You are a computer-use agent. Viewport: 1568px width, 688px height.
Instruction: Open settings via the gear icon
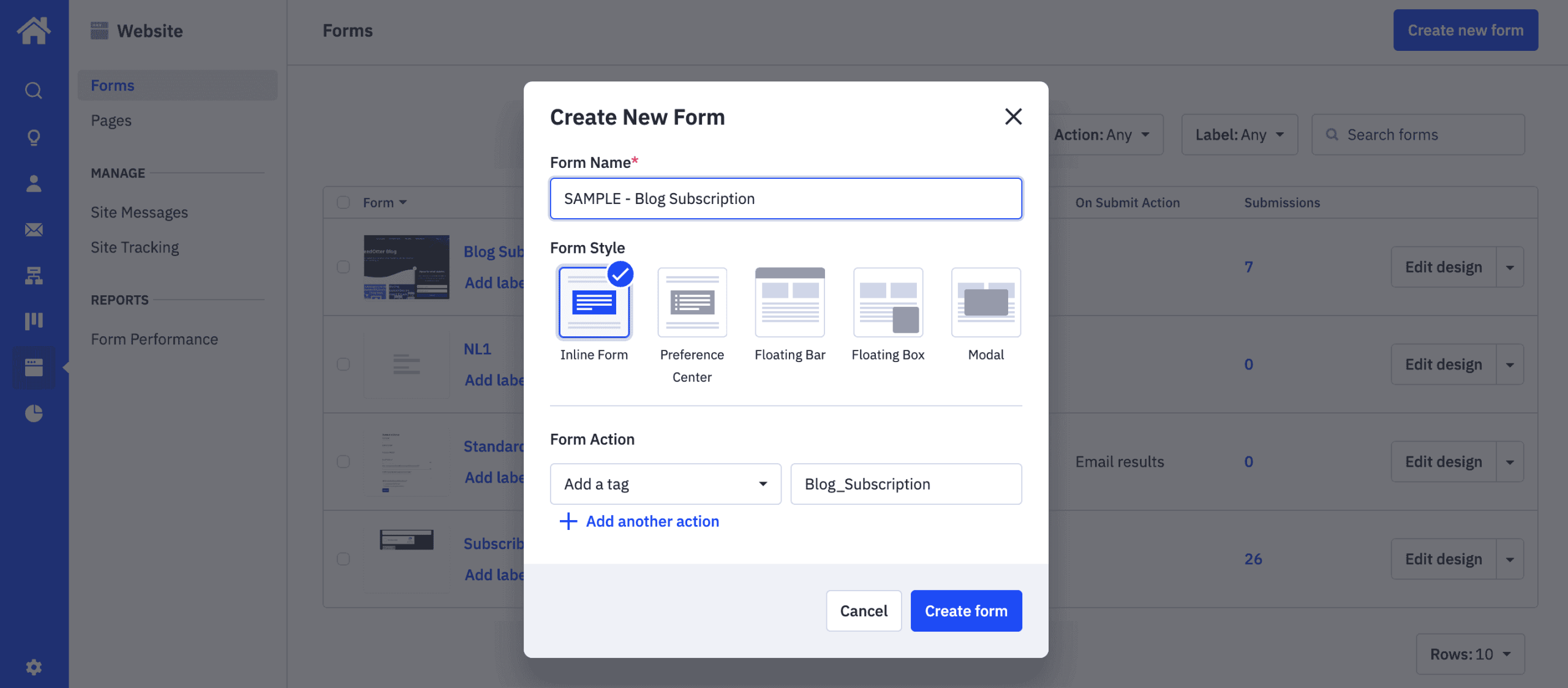tap(34, 667)
